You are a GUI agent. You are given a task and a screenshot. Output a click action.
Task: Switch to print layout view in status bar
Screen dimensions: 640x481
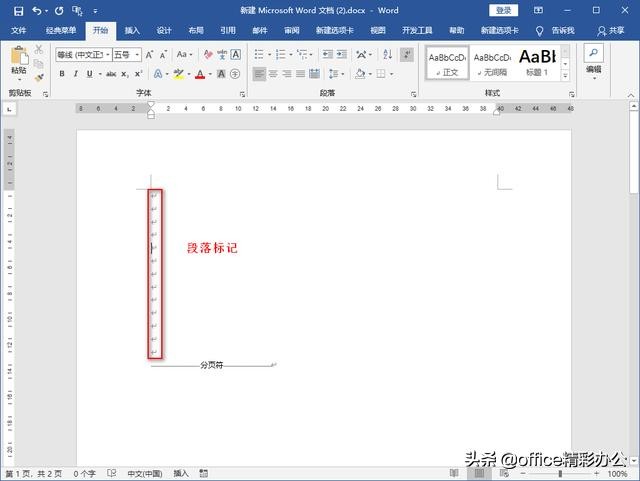point(479,473)
